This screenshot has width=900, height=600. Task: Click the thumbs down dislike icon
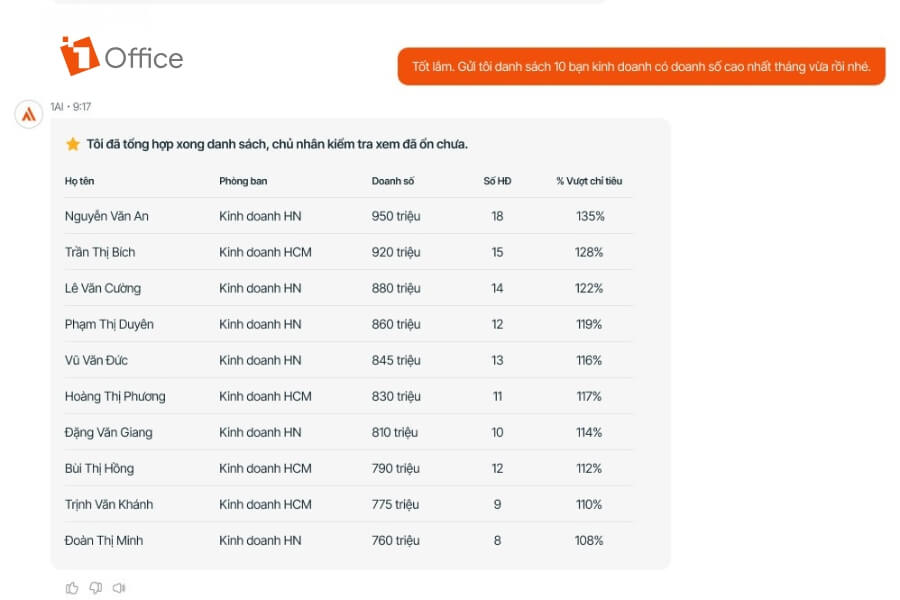pyautogui.click(x=96, y=588)
